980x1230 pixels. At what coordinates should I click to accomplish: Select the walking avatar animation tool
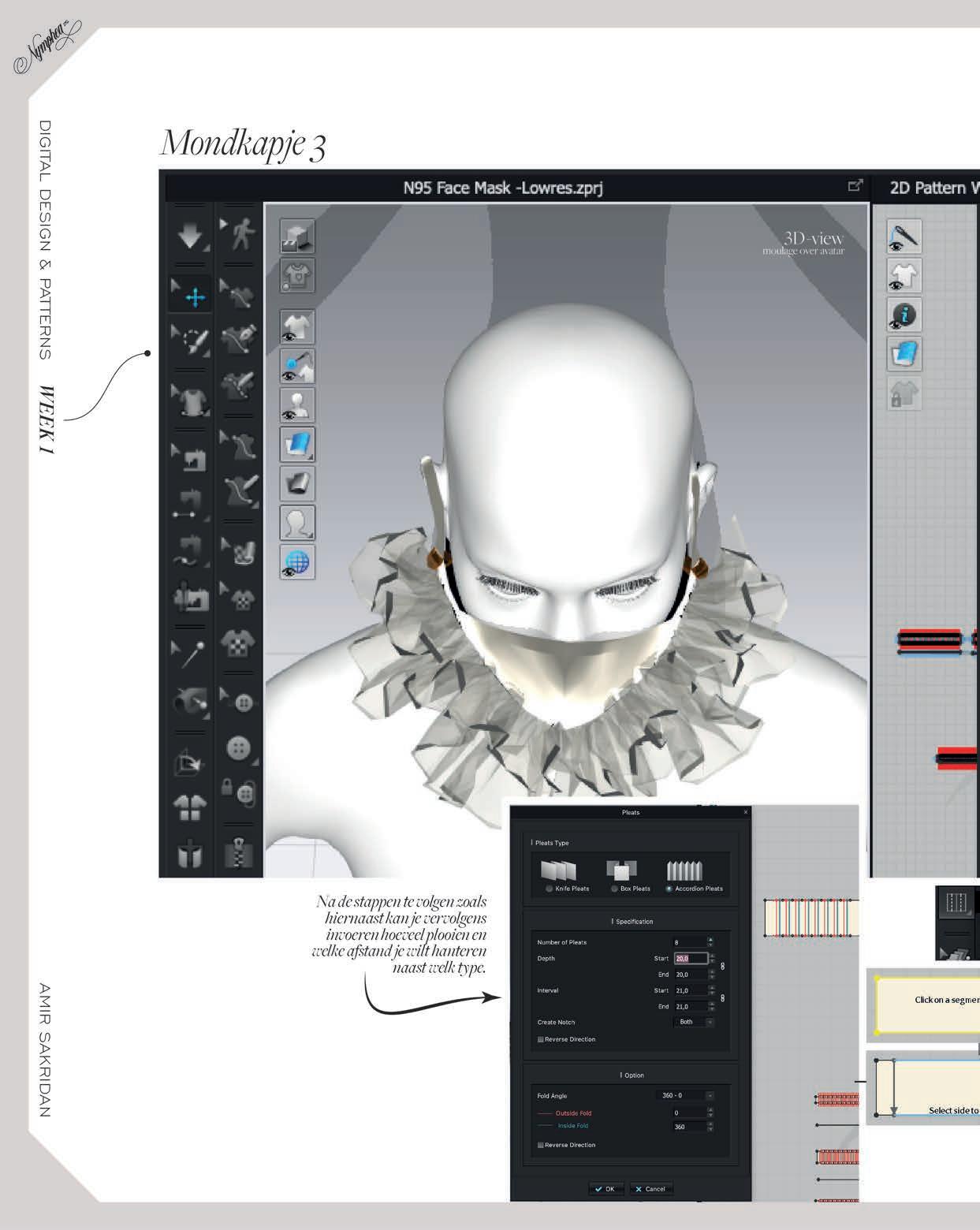click(x=238, y=234)
